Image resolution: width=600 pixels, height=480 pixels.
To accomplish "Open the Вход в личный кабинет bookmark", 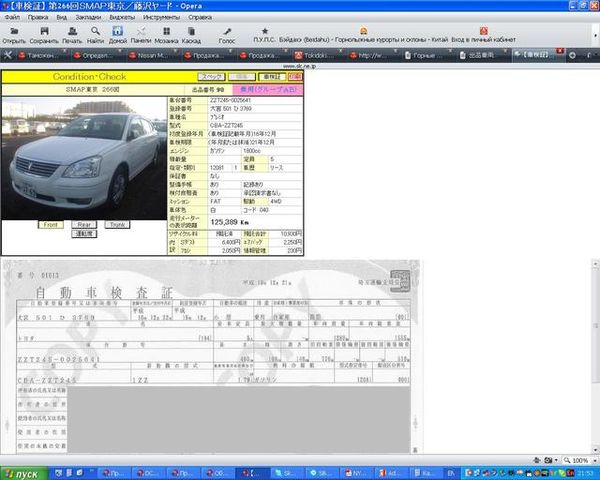I will click(484, 35).
